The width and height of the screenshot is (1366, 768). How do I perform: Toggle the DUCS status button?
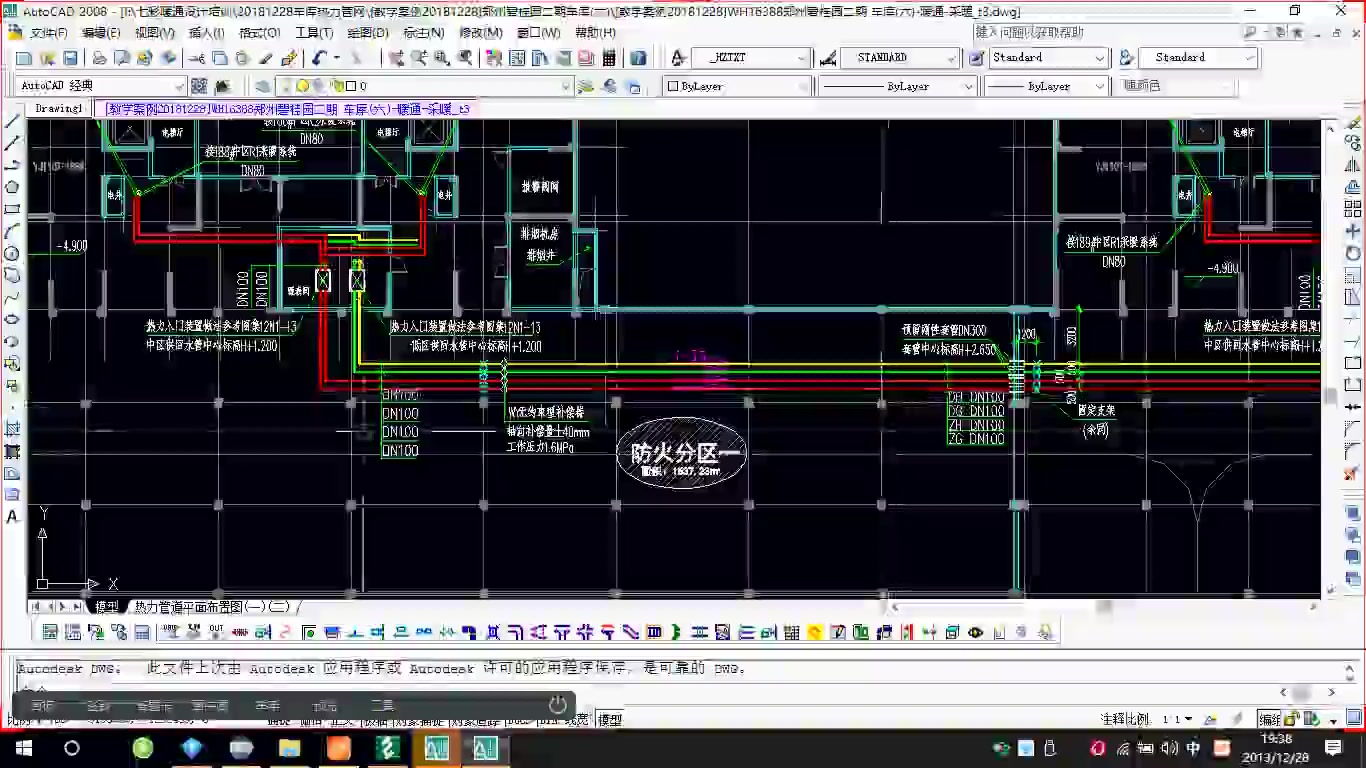tap(520, 720)
